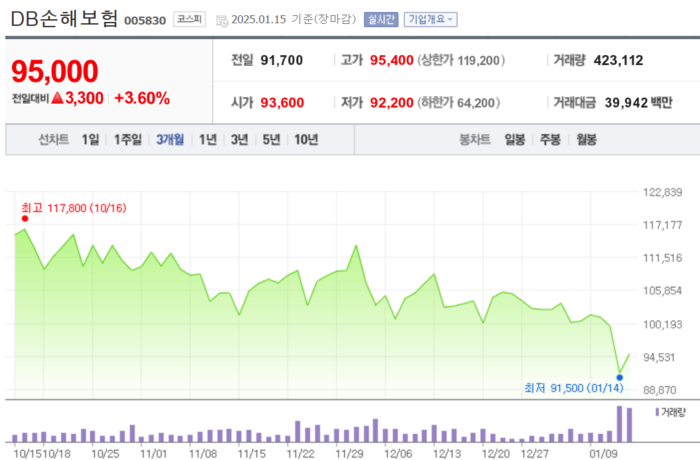Click the current price 95,000
Image resolution: width=700 pixels, height=460 pixels.
(x=54, y=71)
